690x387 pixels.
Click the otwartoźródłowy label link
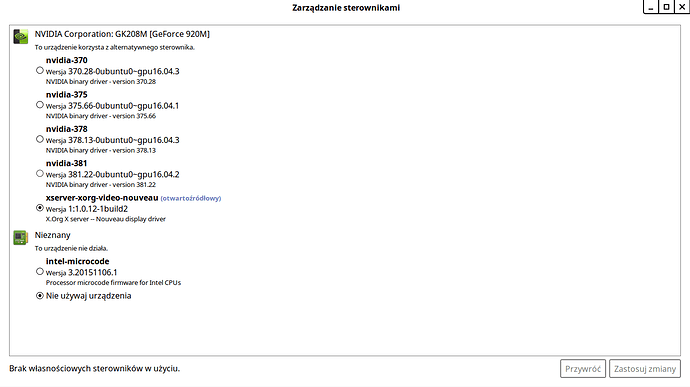pos(191,199)
